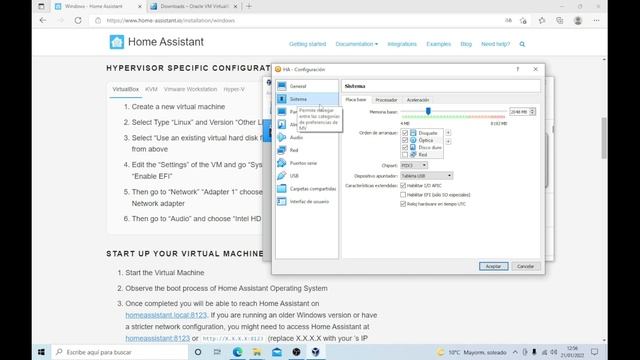Toggle Disco duro boot order checkbox
The height and width of the screenshot is (360, 640).
(405, 147)
